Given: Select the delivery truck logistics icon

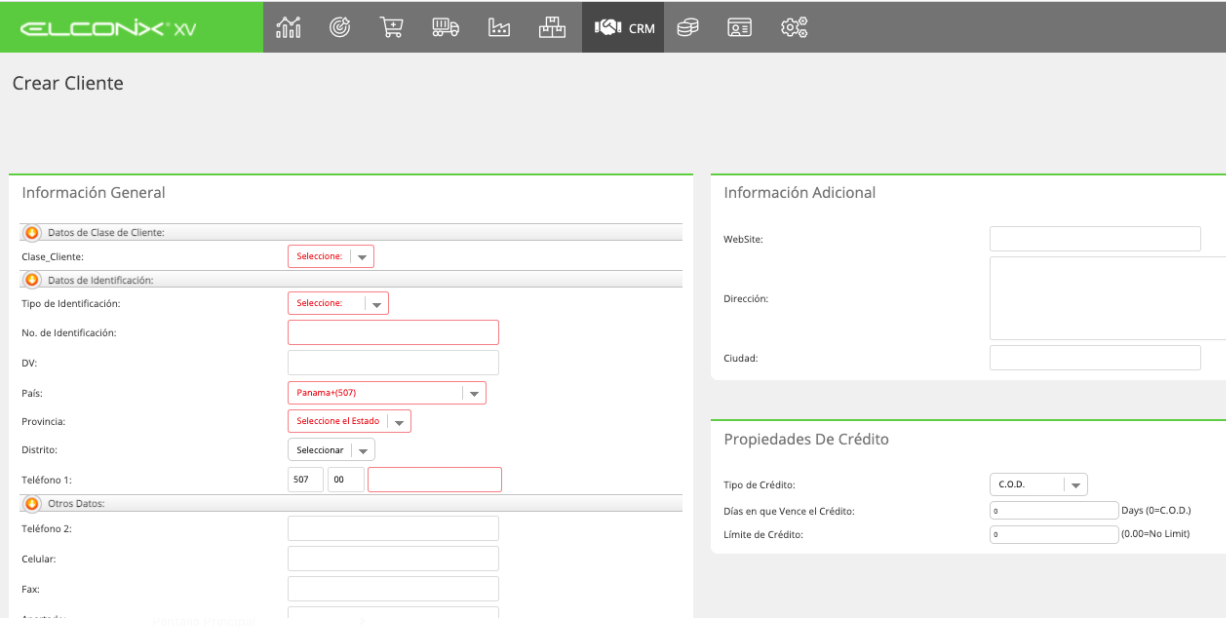Looking at the screenshot, I should (445, 28).
